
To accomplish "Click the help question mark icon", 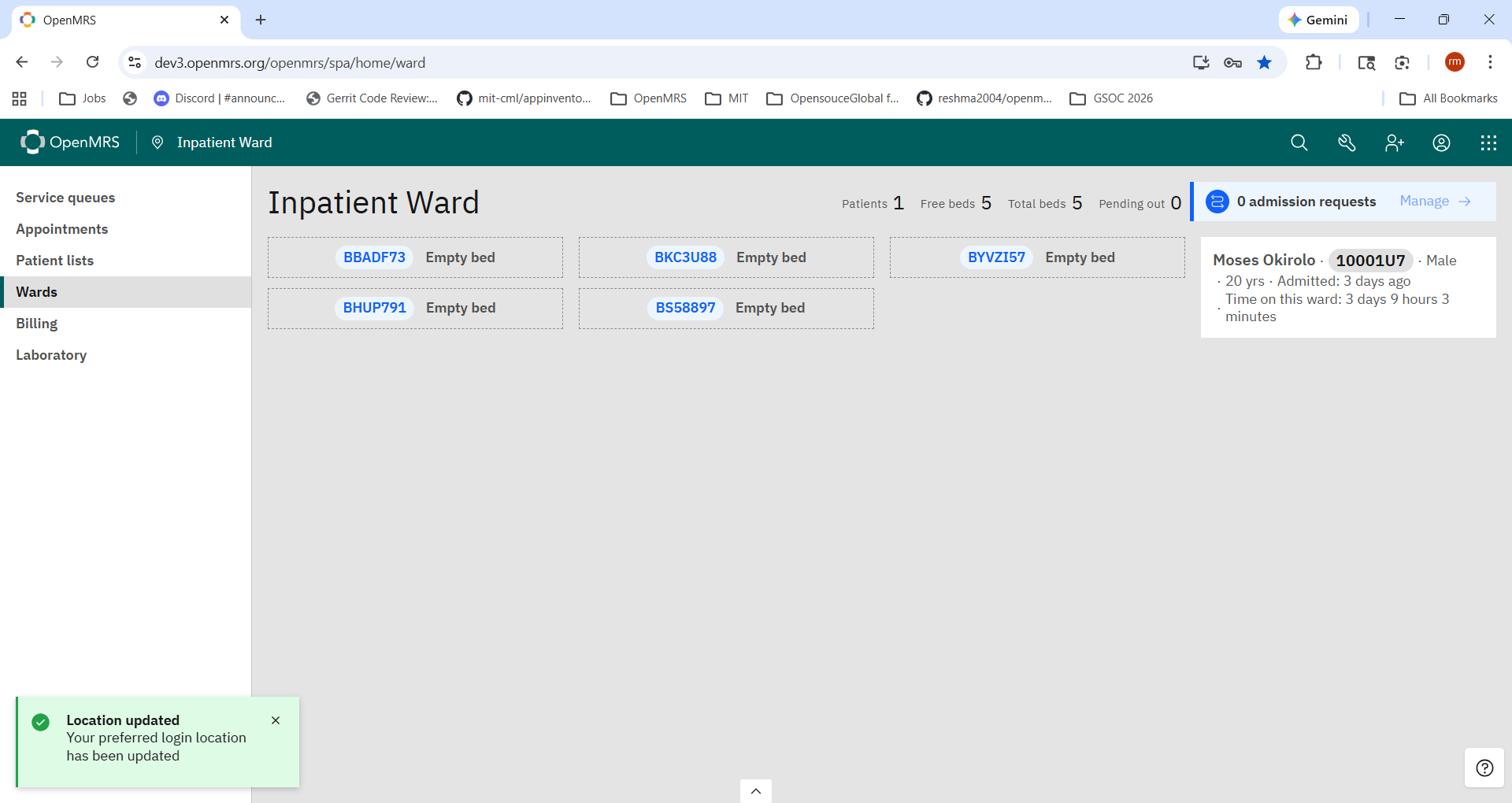I will pos(1484,768).
